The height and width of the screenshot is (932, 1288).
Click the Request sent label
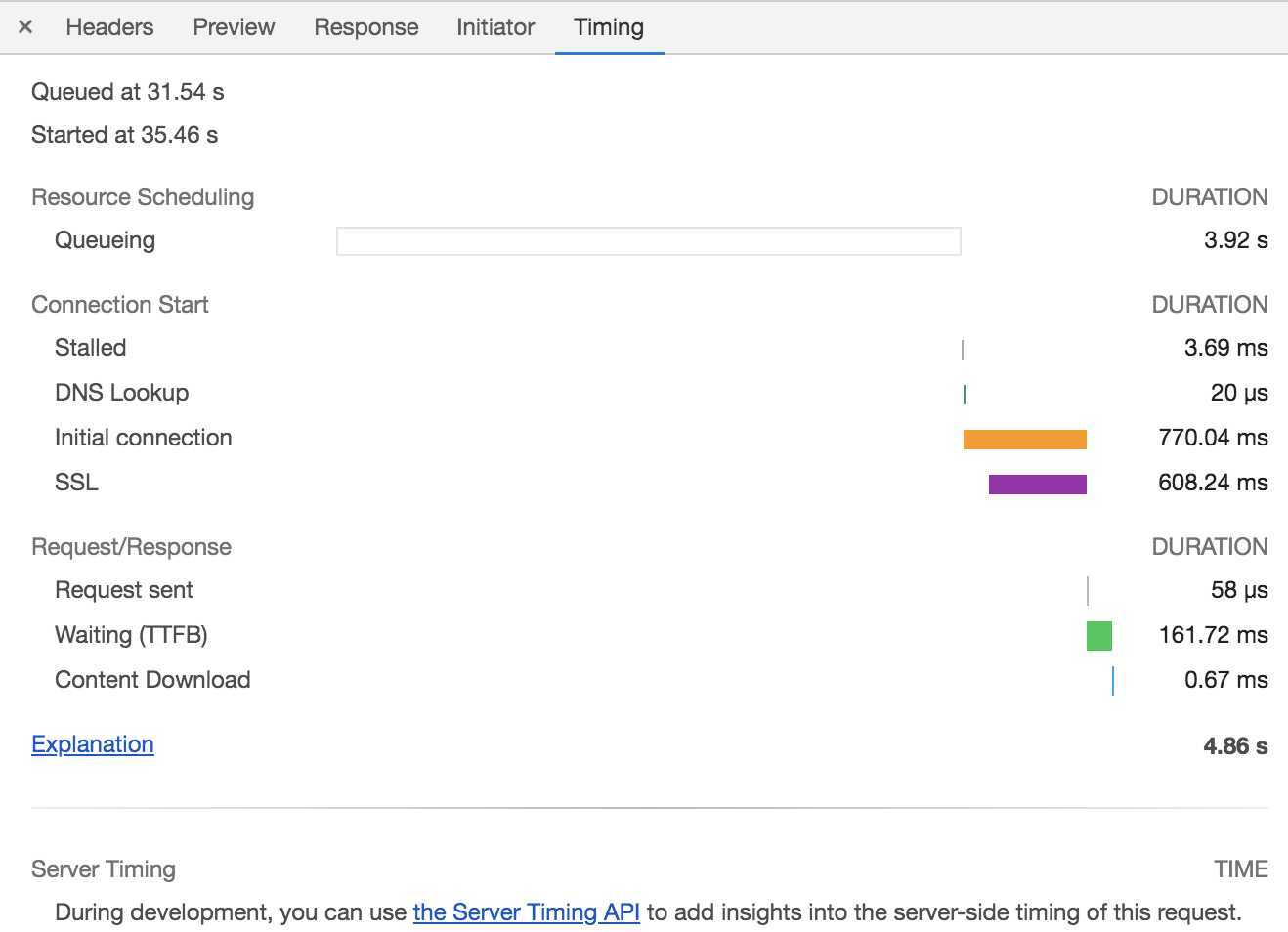(124, 590)
